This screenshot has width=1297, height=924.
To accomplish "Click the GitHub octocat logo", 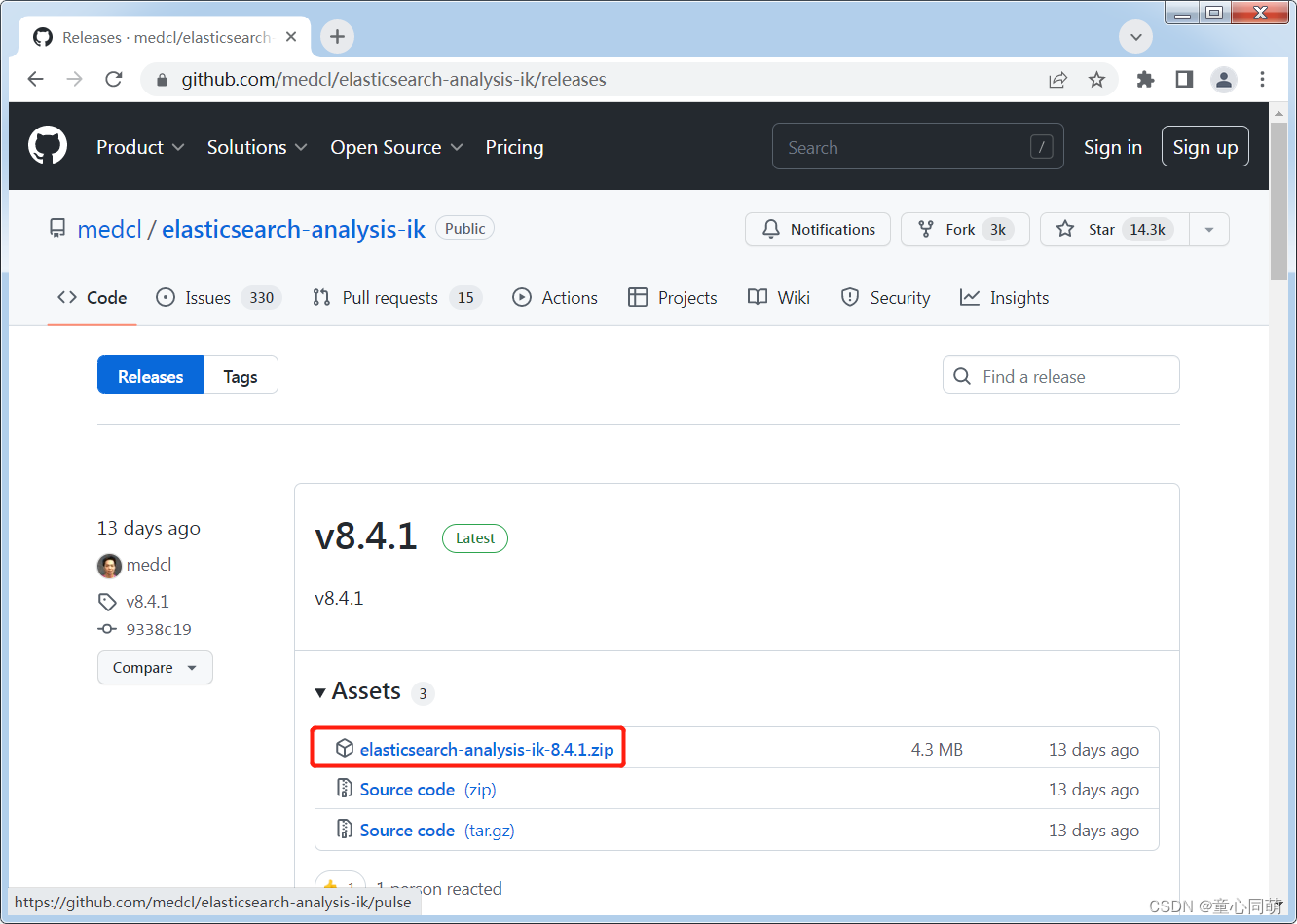I will (x=48, y=147).
